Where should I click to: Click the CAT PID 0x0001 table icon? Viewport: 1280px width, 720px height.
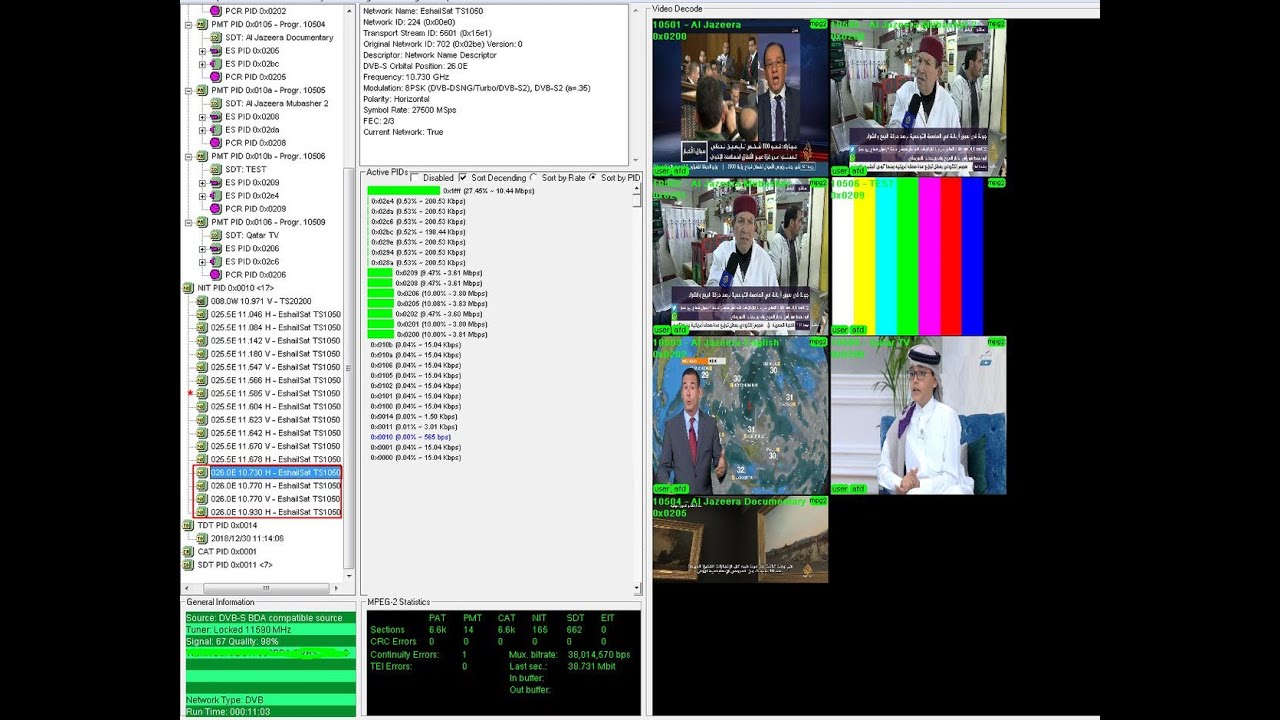click(189, 551)
